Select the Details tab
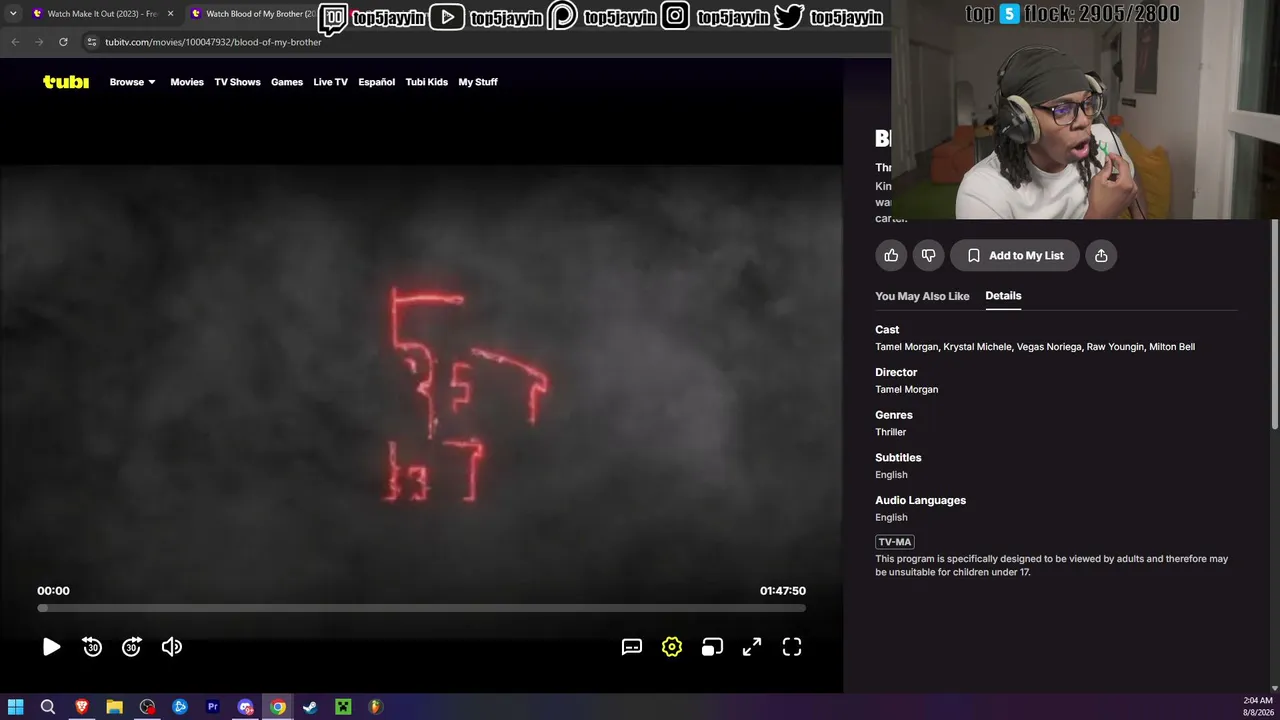1280x720 pixels. [x=1003, y=296]
